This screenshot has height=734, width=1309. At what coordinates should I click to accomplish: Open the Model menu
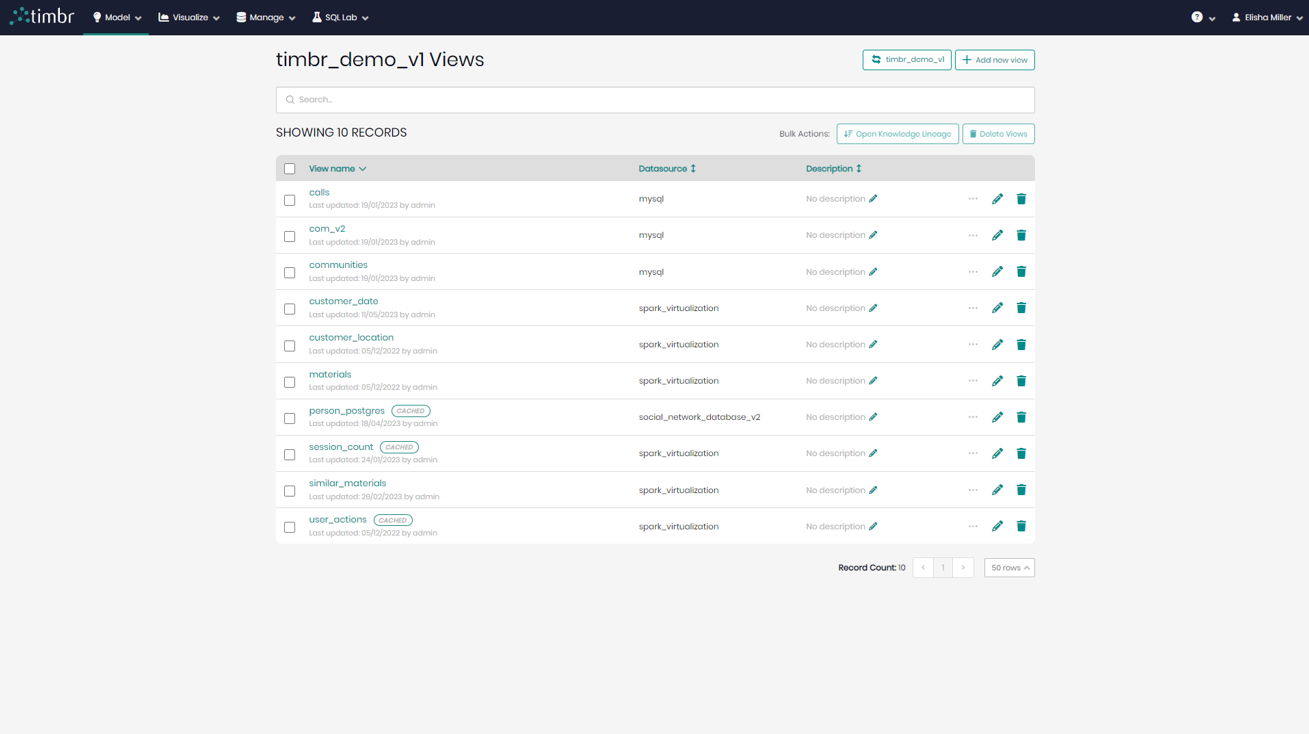[115, 17]
